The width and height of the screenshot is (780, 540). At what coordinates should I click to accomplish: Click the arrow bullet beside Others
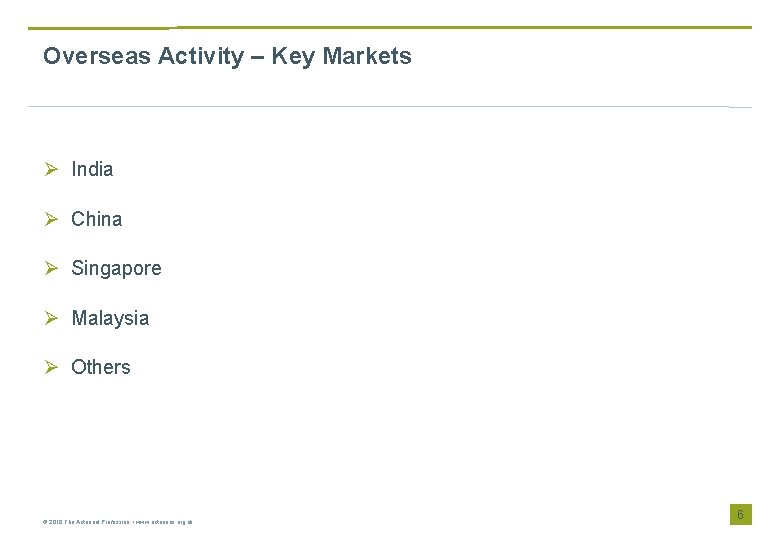pos(51,367)
